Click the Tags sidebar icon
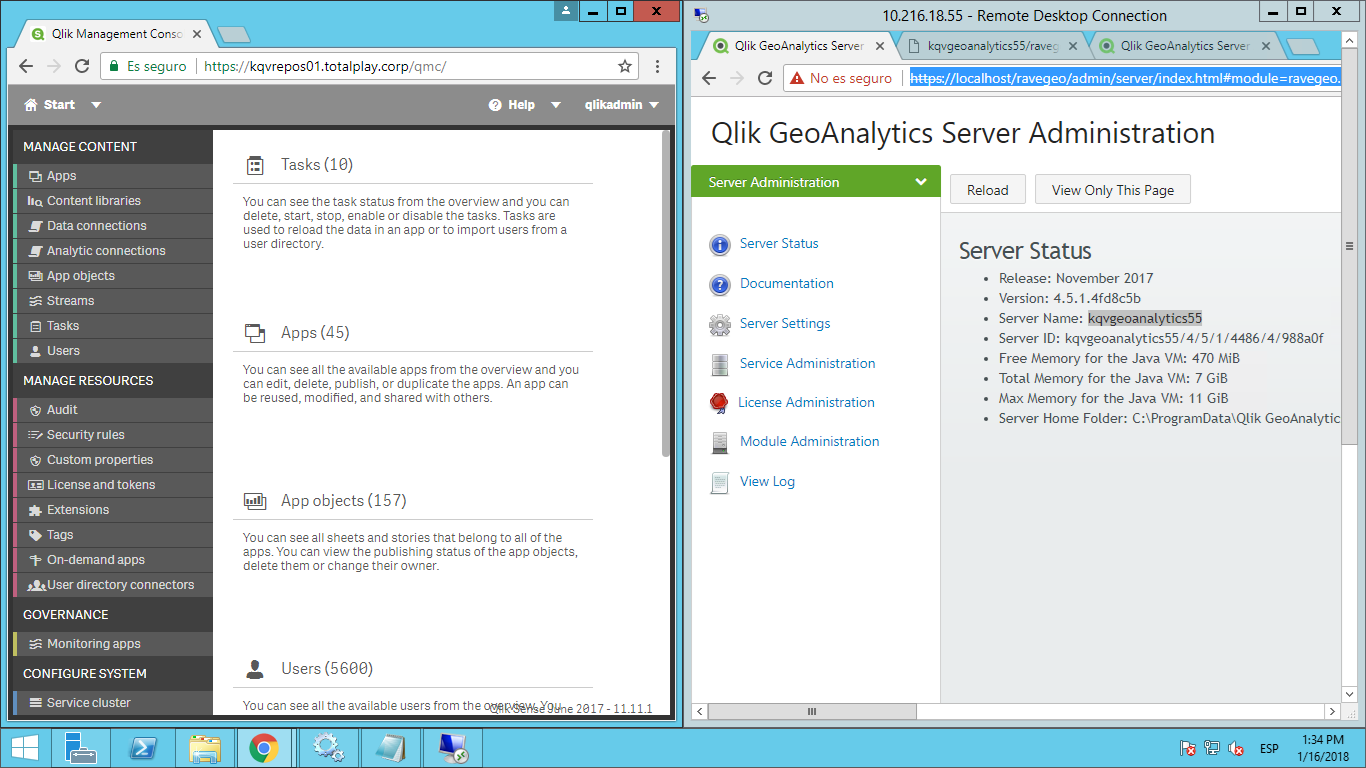The height and width of the screenshot is (768, 1366). (x=35, y=535)
